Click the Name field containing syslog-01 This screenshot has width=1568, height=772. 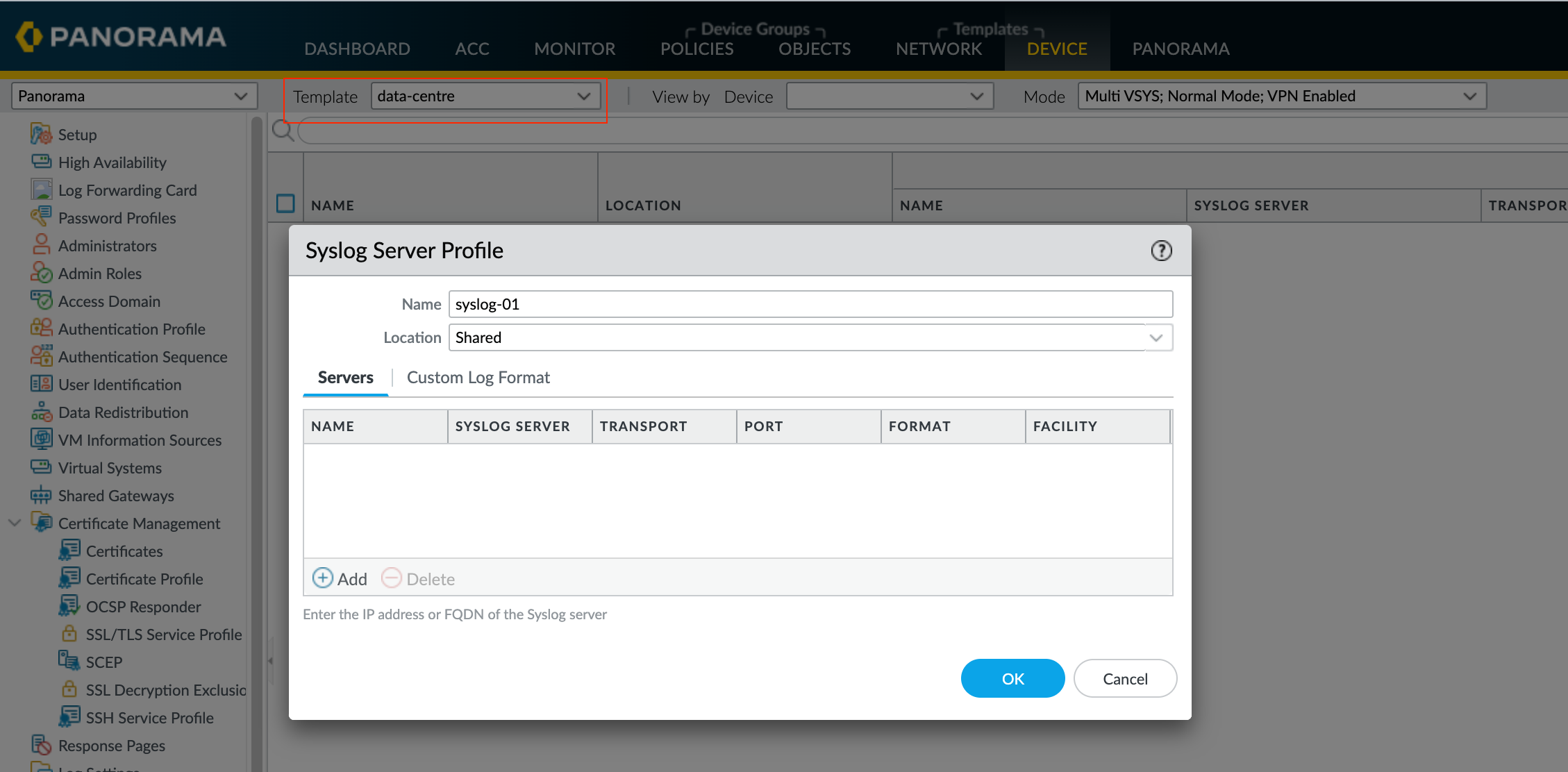(x=810, y=305)
